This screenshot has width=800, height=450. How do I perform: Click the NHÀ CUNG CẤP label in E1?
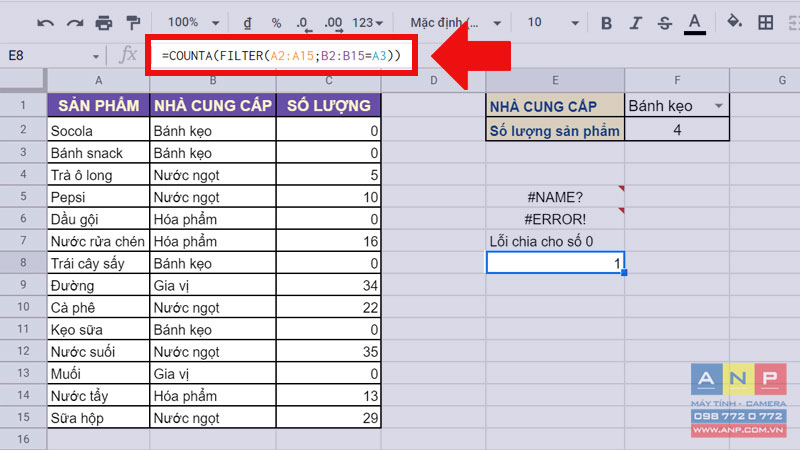point(555,106)
